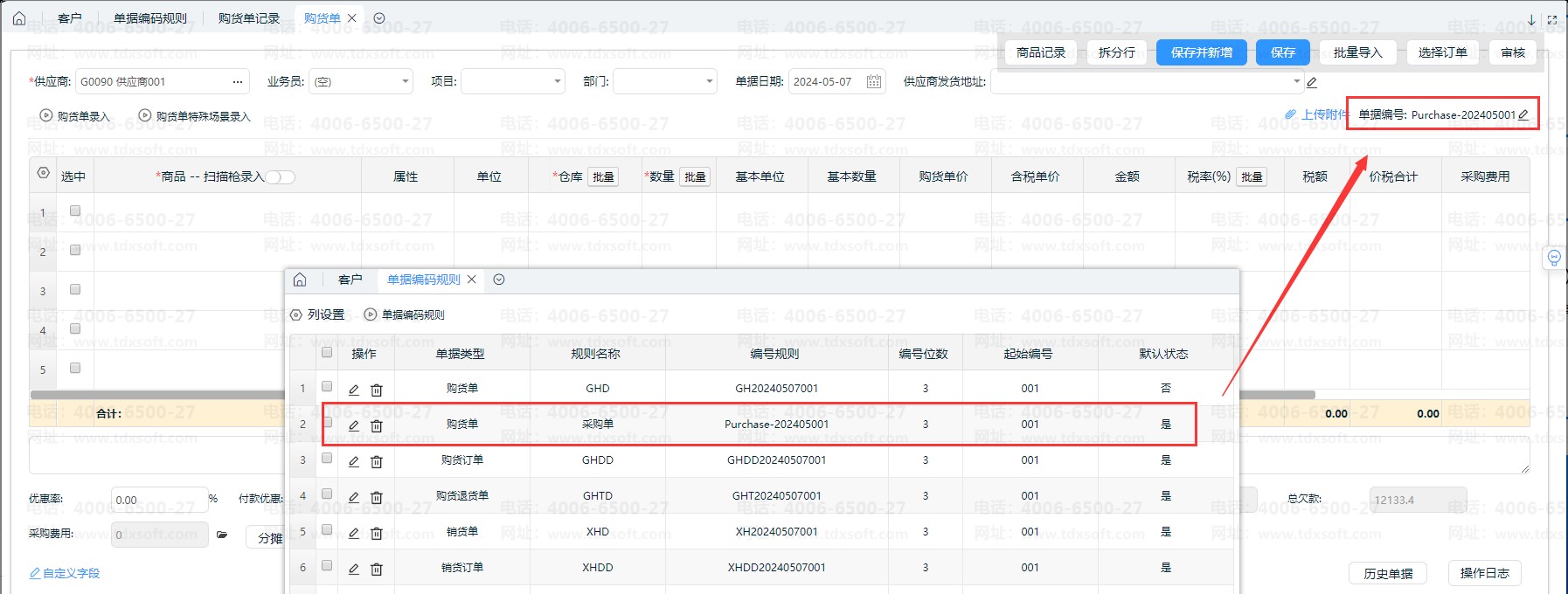The width and height of the screenshot is (1568, 594).
Task: Click 批量 button beside 仓库 header
Action: coord(603,177)
